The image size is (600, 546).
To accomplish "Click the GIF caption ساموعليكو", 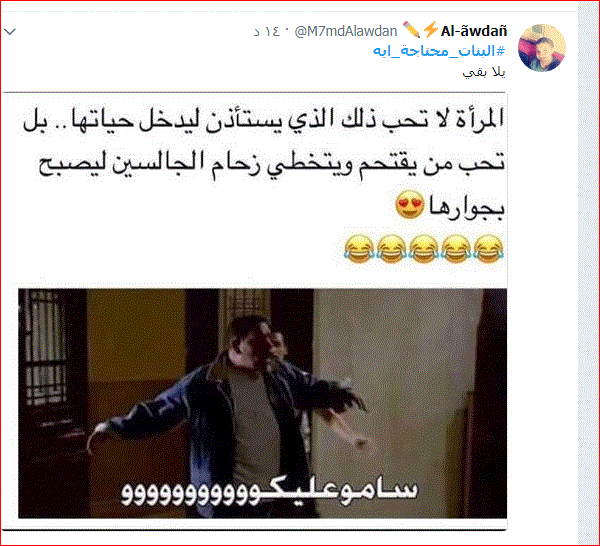I will point(270,492).
